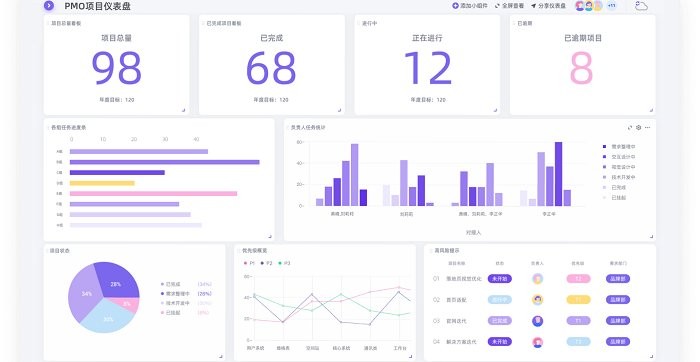Open project 04 解决方案迭代 in the risk table

pos(461,341)
